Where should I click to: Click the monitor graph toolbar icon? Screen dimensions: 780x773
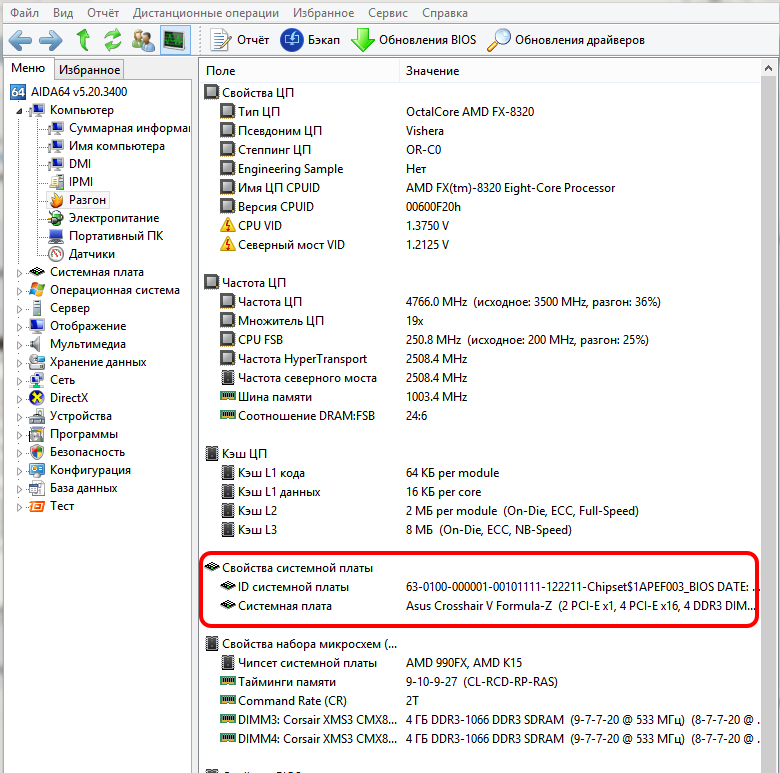[x=175, y=40]
